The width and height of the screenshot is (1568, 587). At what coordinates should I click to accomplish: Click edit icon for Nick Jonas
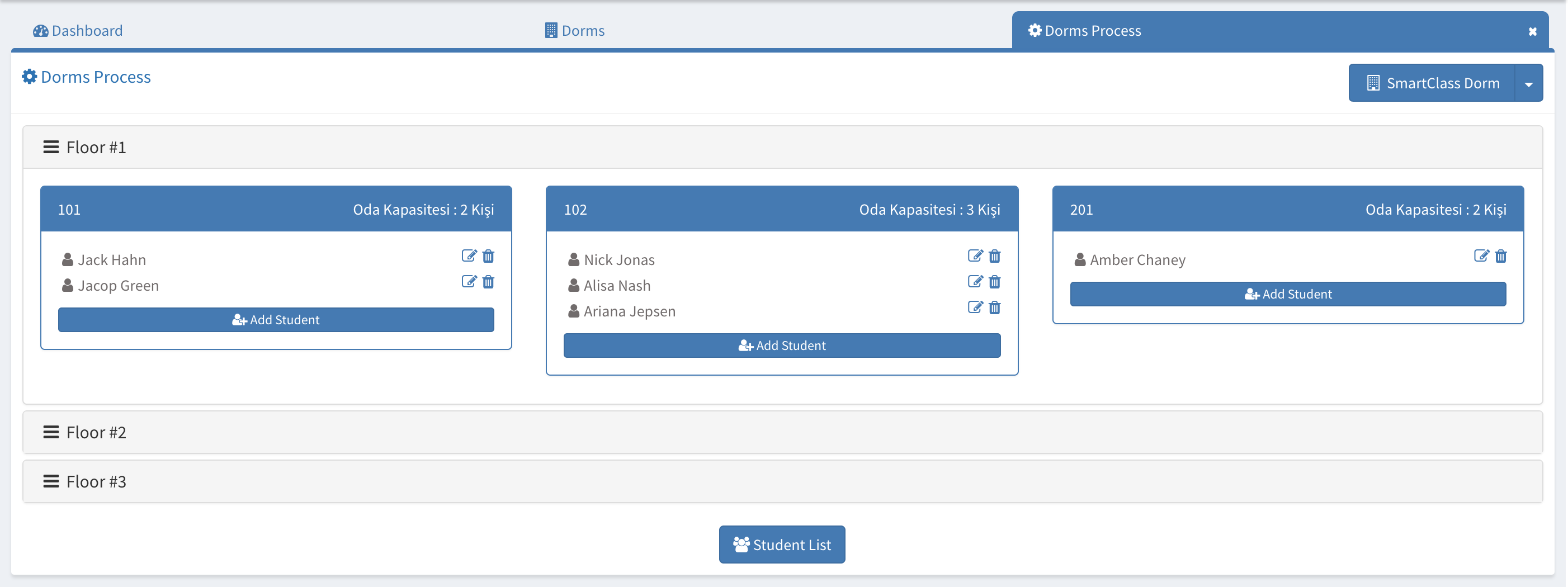(x=975, y=256)
